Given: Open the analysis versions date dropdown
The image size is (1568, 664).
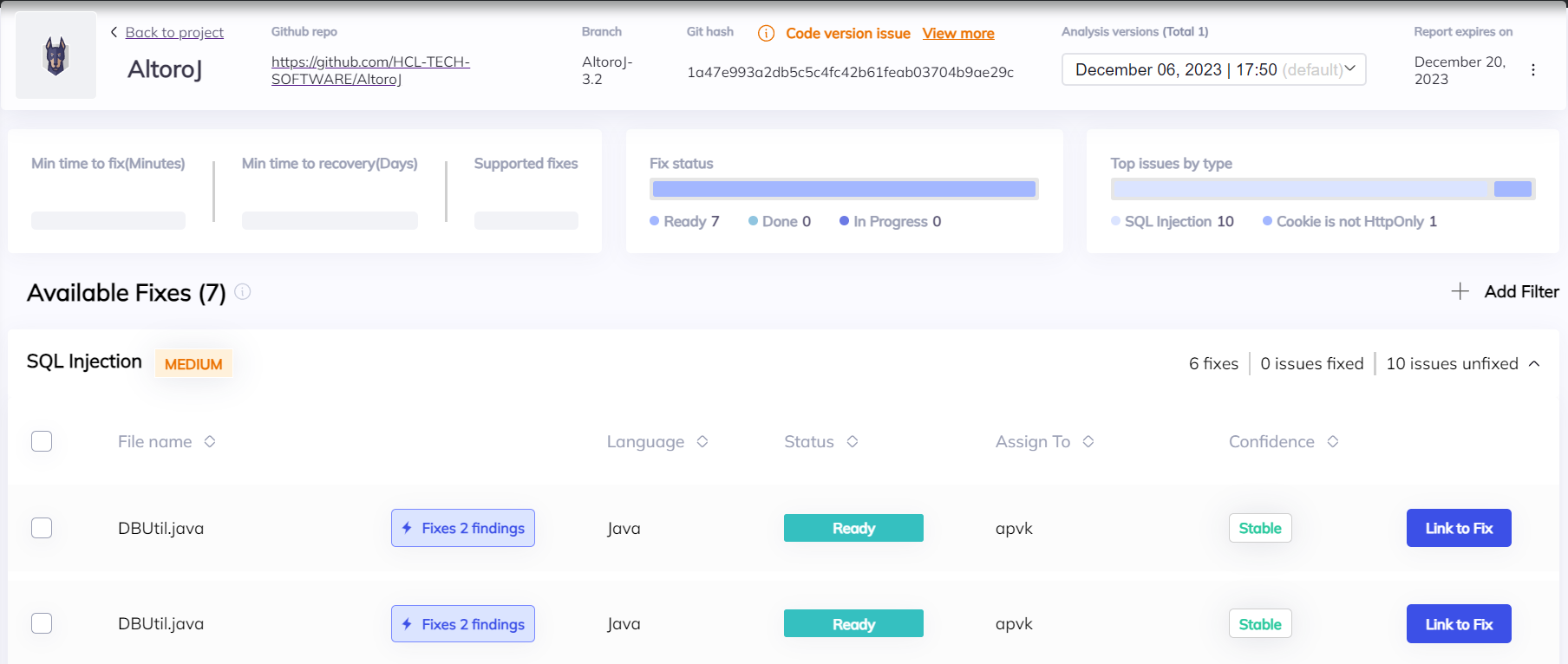Looking at the screenshot, I should pos(1213,69).
